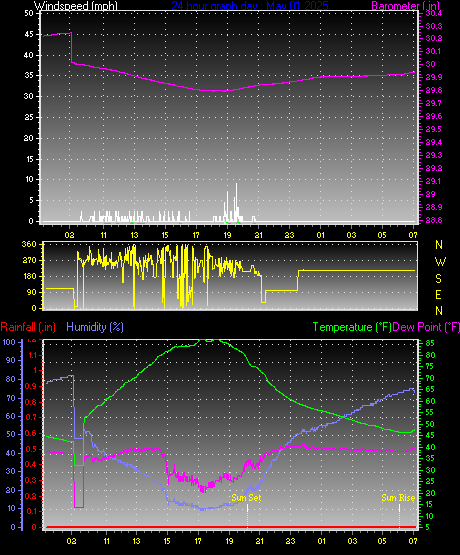Click the 50 value on windspeed axis

point(29,13)
